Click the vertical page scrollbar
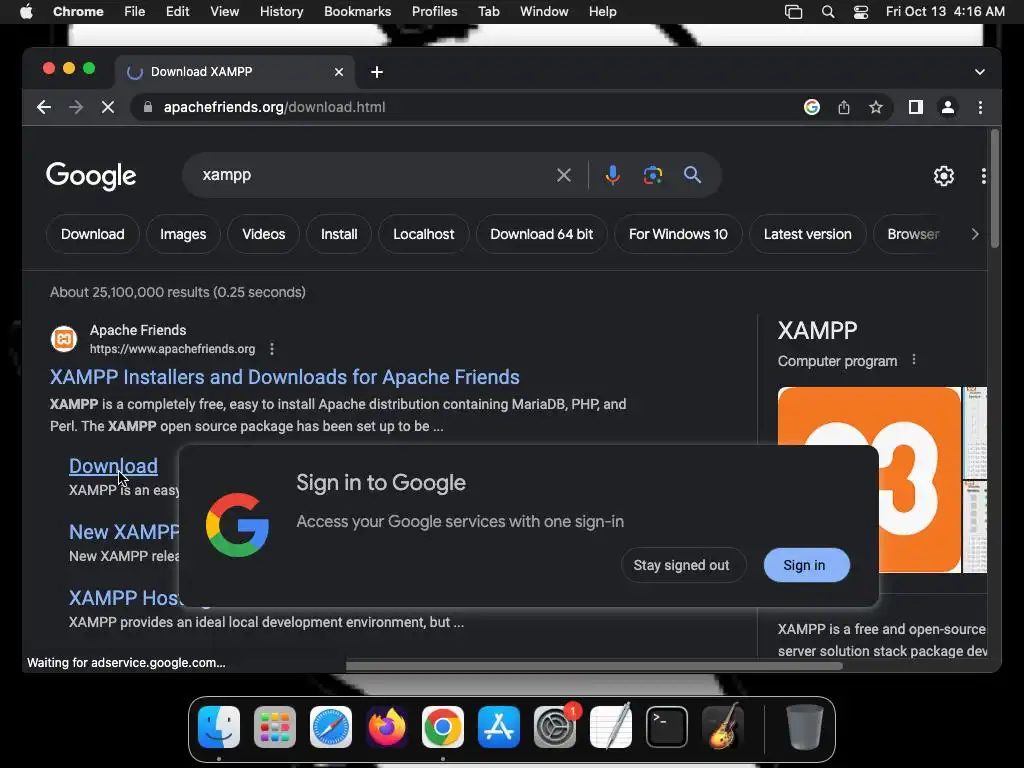The image size is (1024, 768). (x=995, y=188)
